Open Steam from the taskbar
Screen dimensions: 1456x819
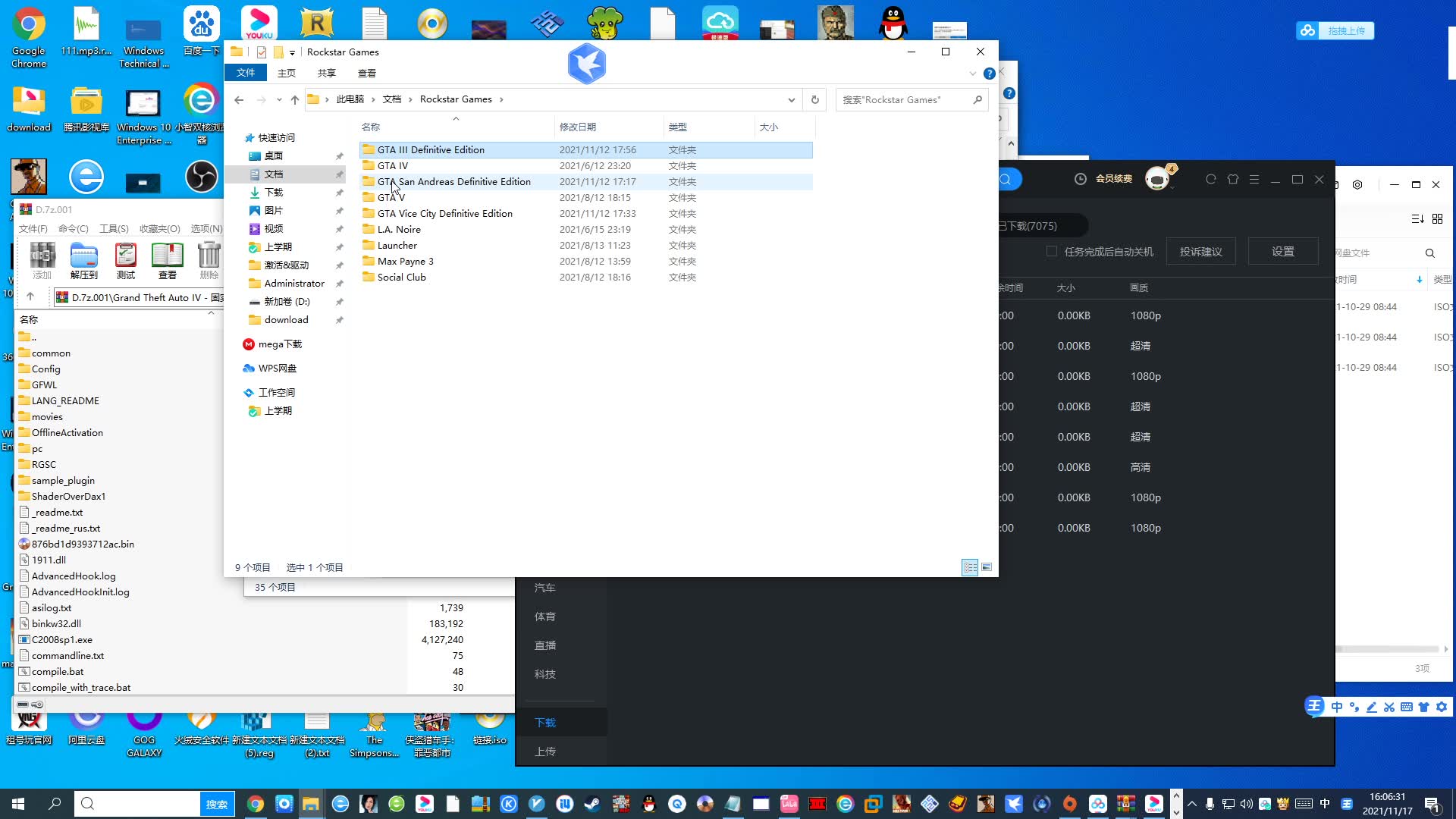click(592, 804)
